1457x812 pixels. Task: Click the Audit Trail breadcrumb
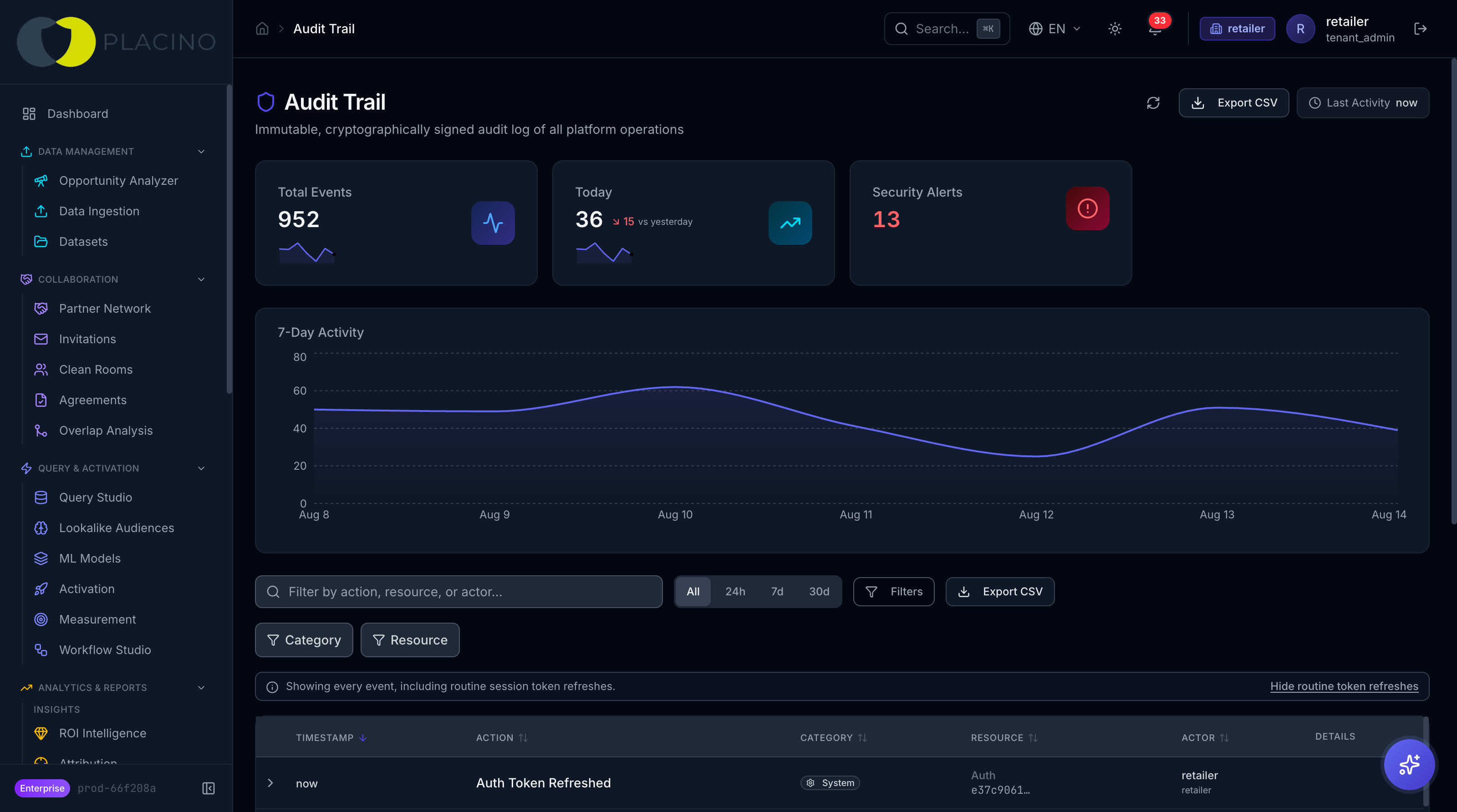pyautogui.click(x=324, y=28)
